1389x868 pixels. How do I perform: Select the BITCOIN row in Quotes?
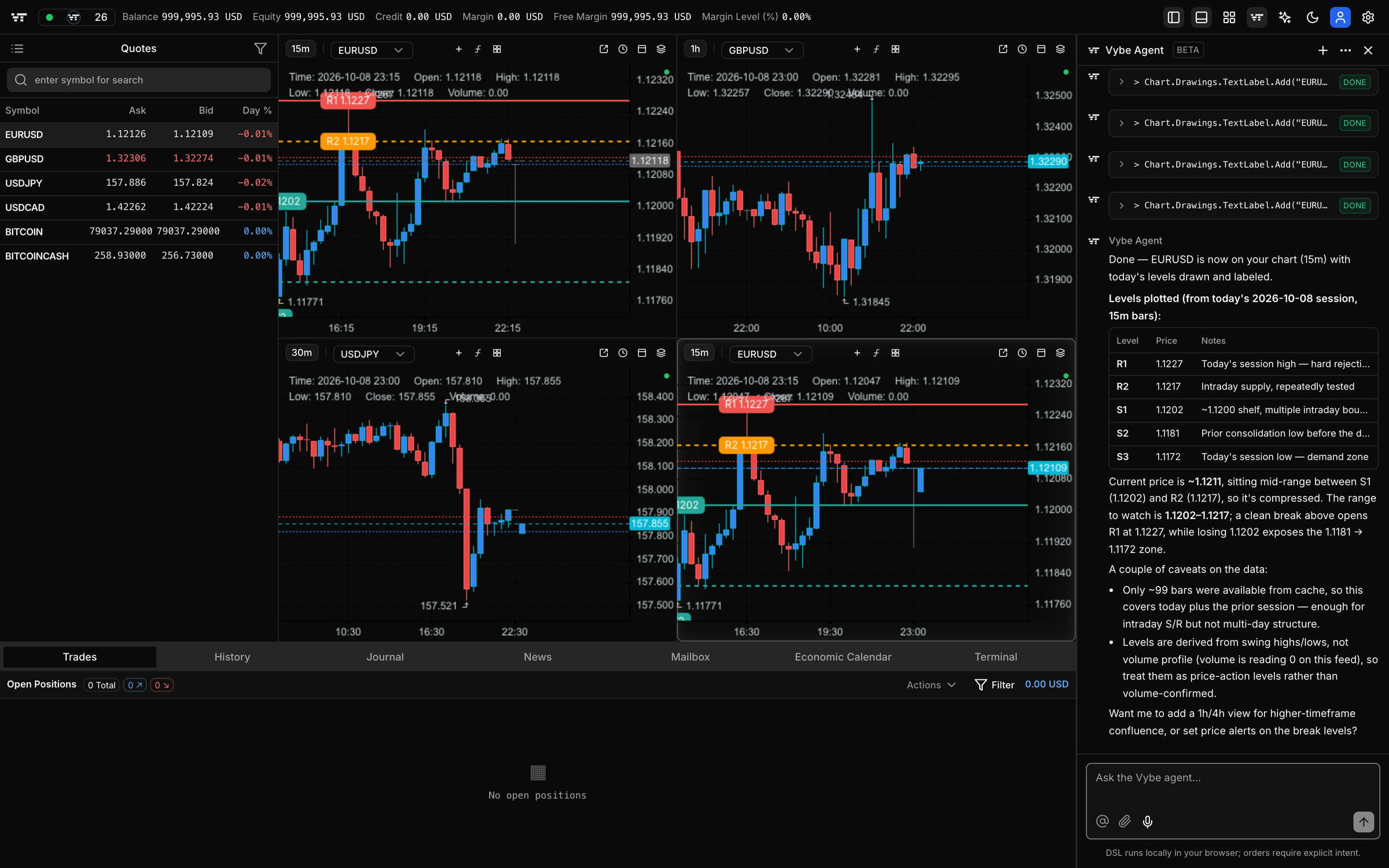coord(139,231)
